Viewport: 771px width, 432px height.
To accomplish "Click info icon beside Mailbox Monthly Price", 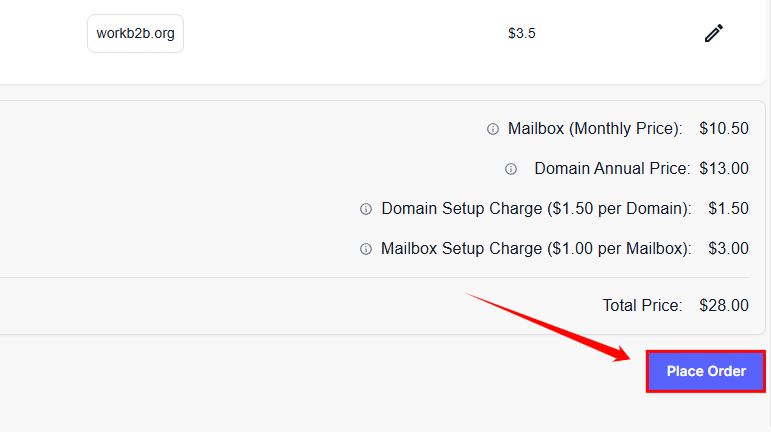I will tap(492, 129).
